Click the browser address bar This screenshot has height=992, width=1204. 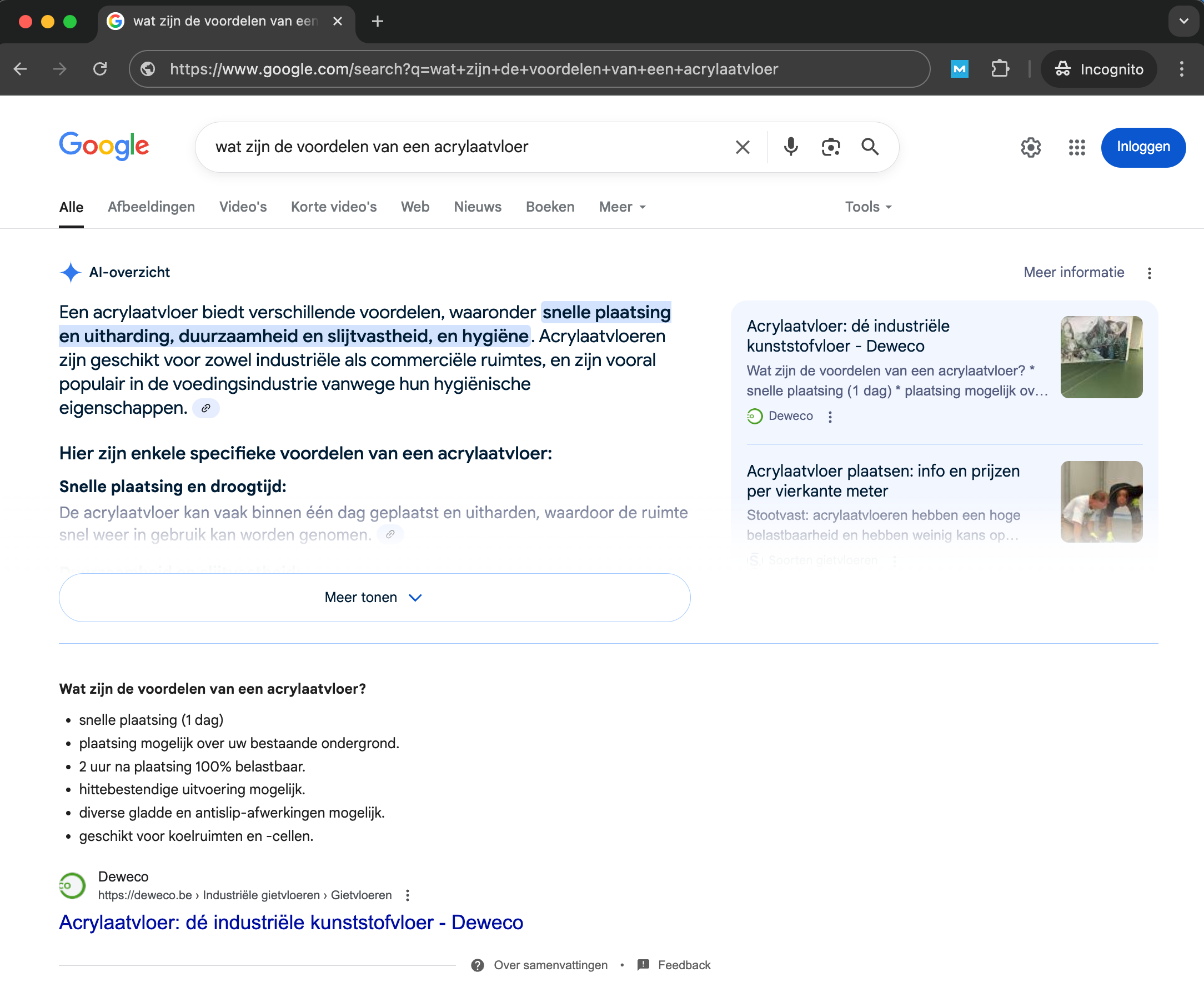[x=529, y=69]
